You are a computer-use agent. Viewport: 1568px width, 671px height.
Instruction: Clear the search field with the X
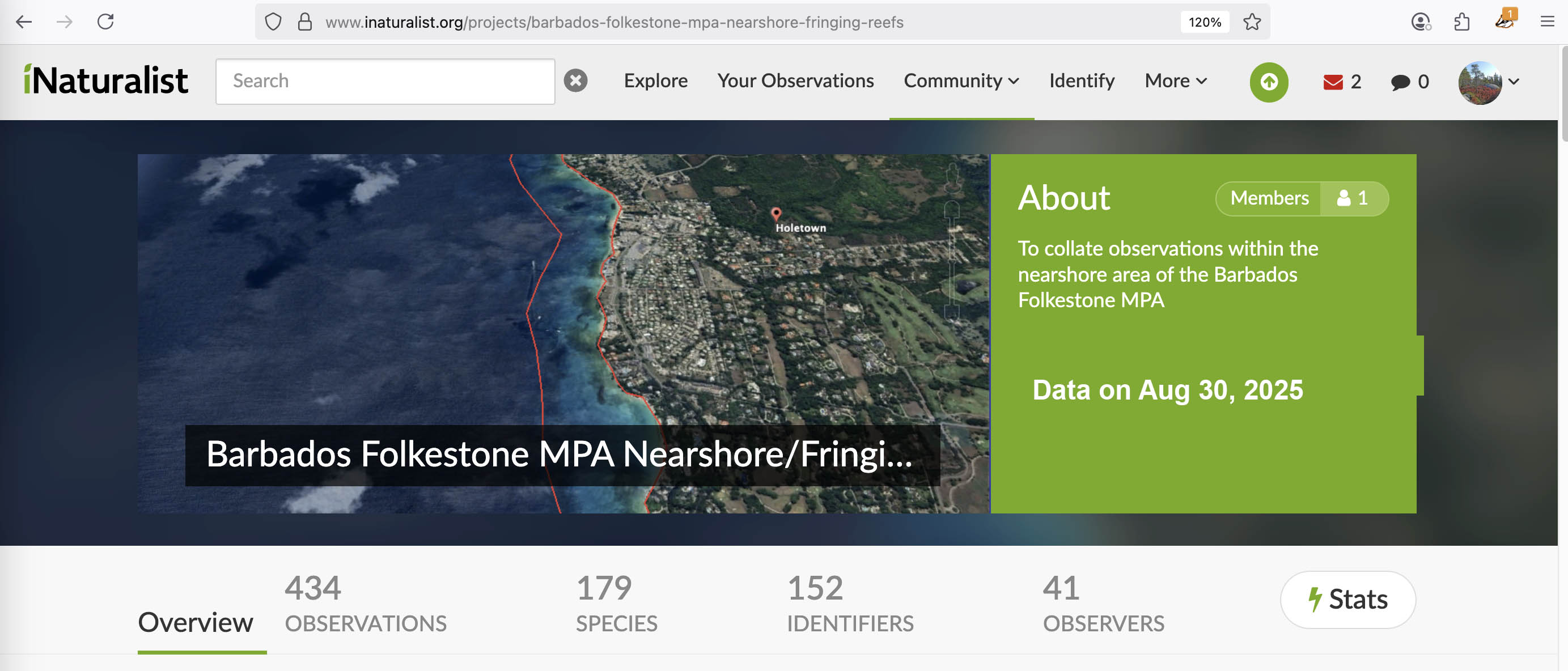click(575, 81)
